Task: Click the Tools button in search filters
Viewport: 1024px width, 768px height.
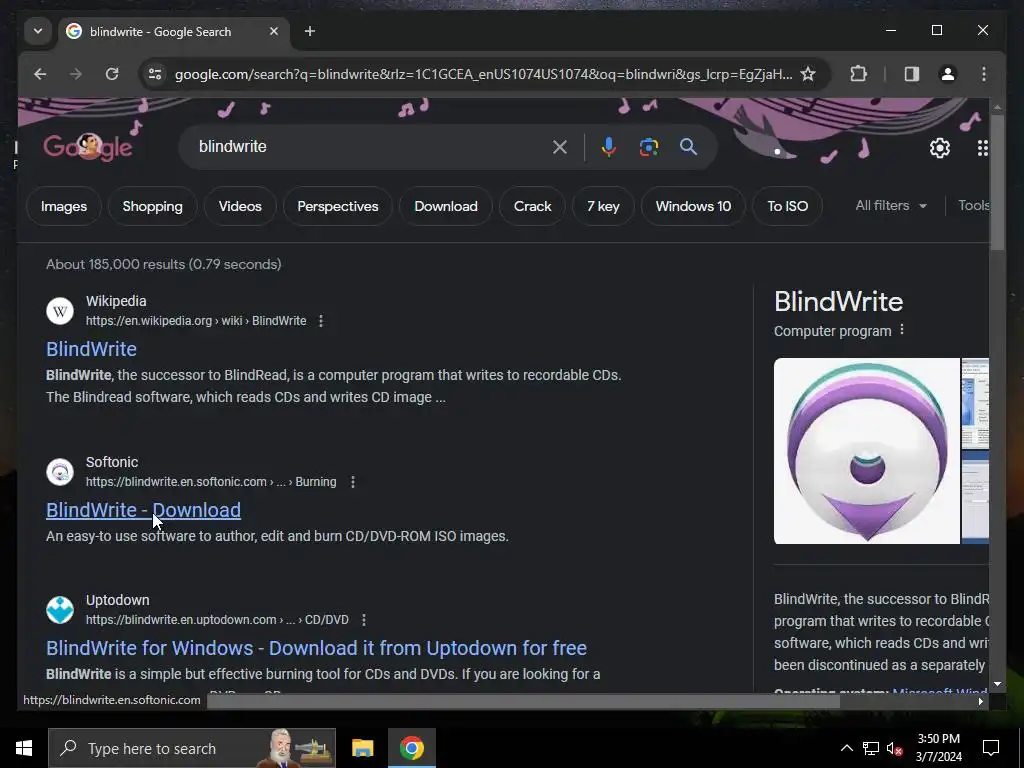Action: click(973, 206)
